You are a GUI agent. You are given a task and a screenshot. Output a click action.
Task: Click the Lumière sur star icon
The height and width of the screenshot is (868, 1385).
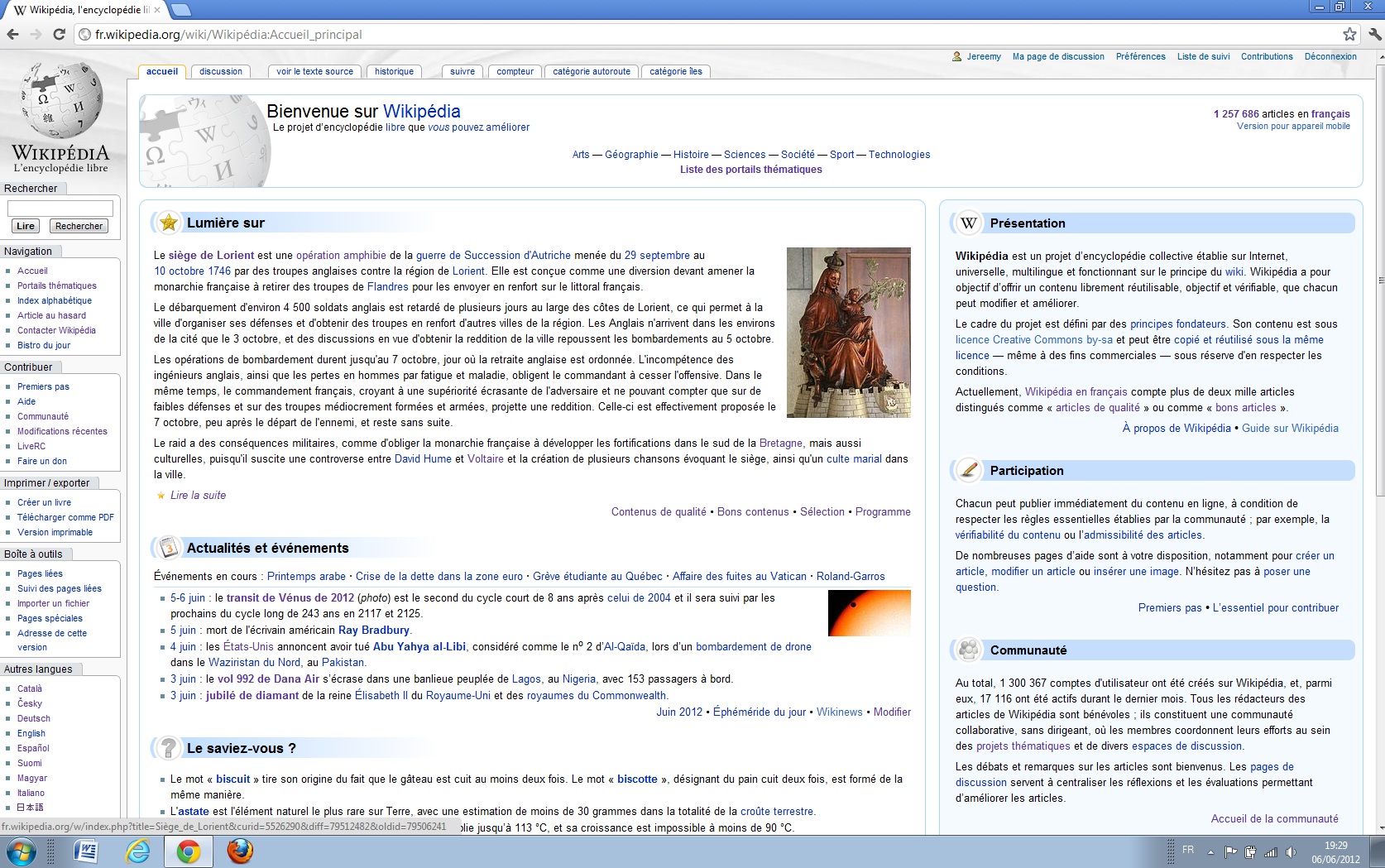coord(169,222)
